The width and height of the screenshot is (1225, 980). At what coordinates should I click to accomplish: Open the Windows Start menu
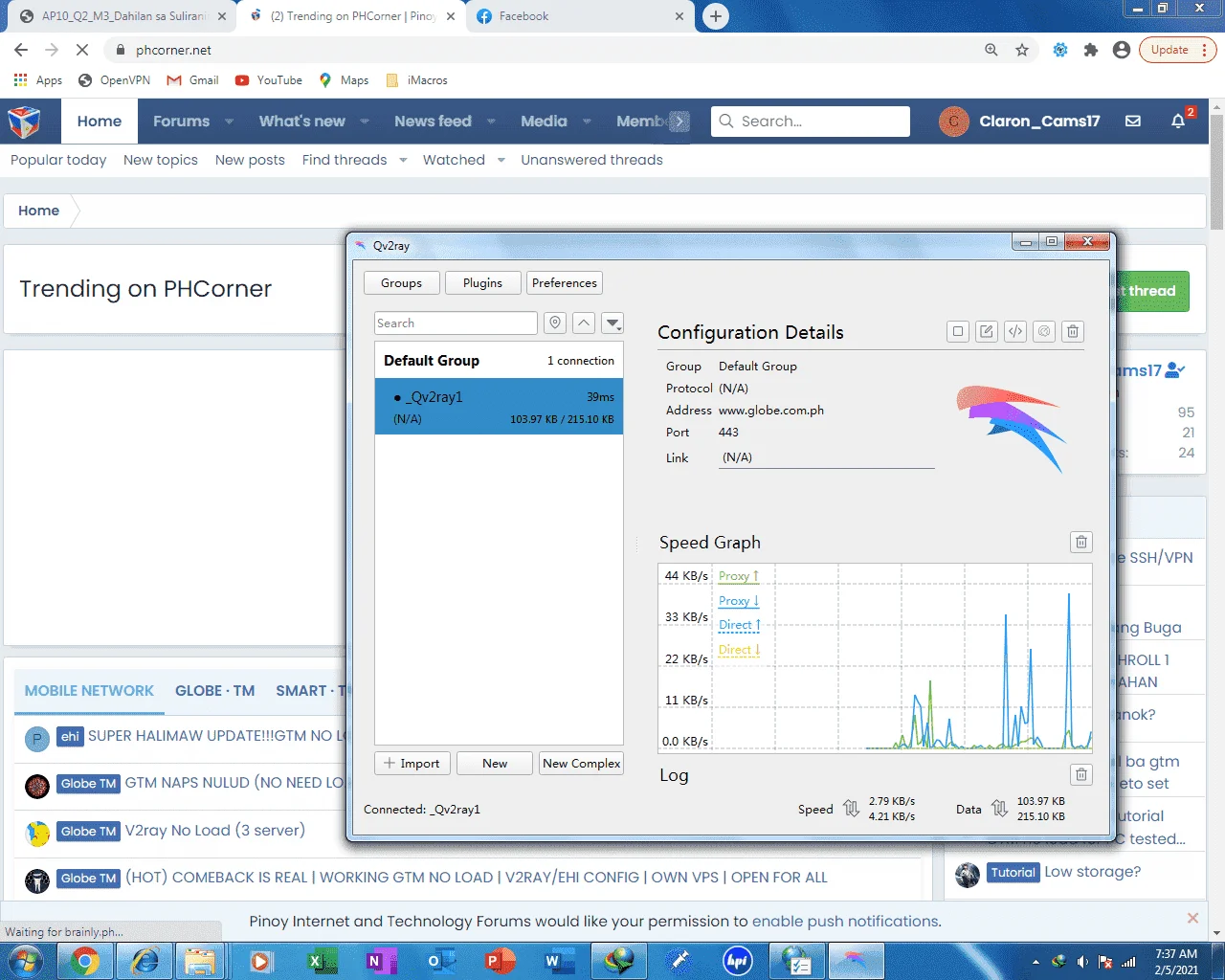25,961
